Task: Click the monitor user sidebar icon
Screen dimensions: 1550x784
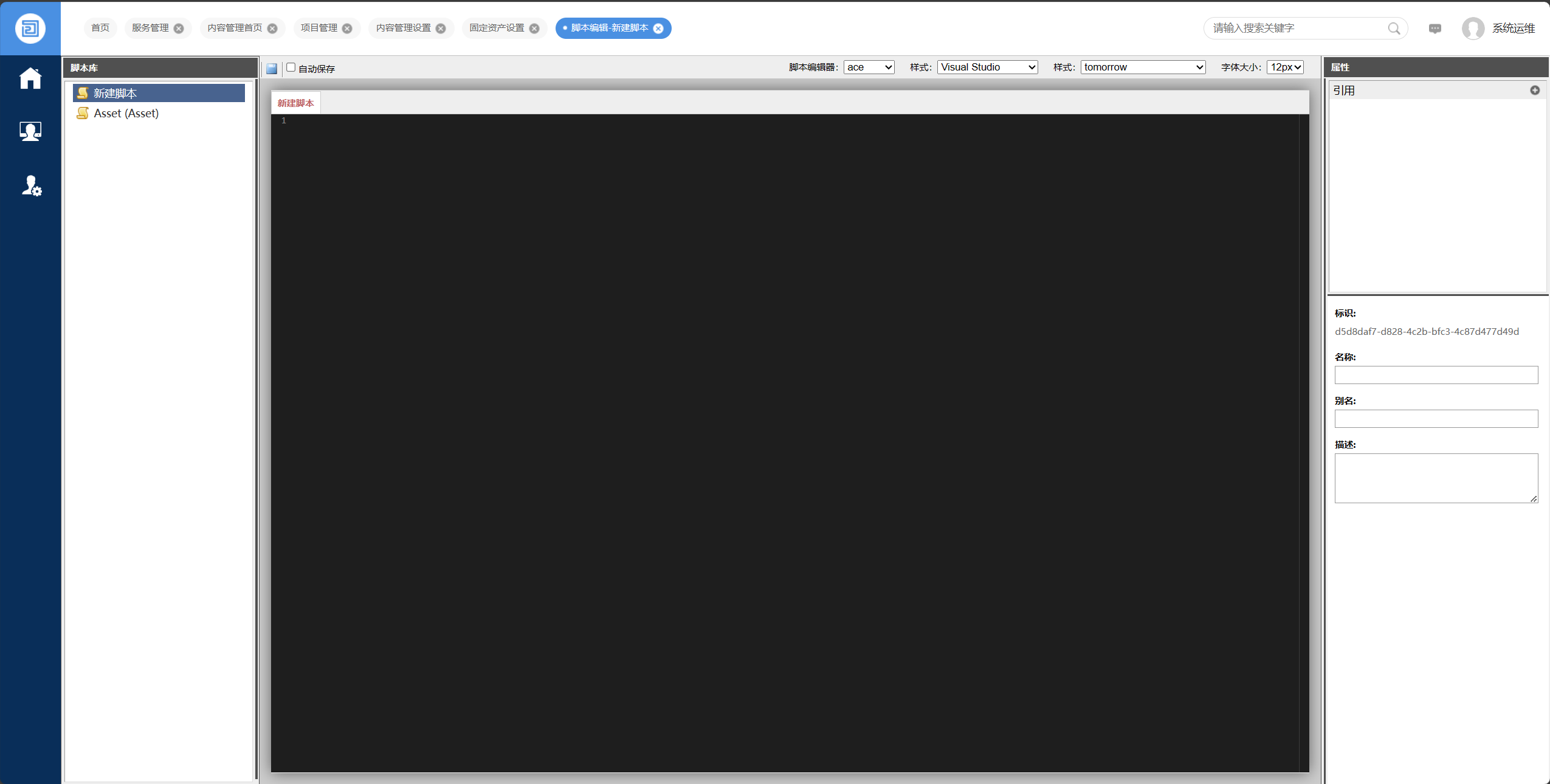Action: tap(30, 131)
